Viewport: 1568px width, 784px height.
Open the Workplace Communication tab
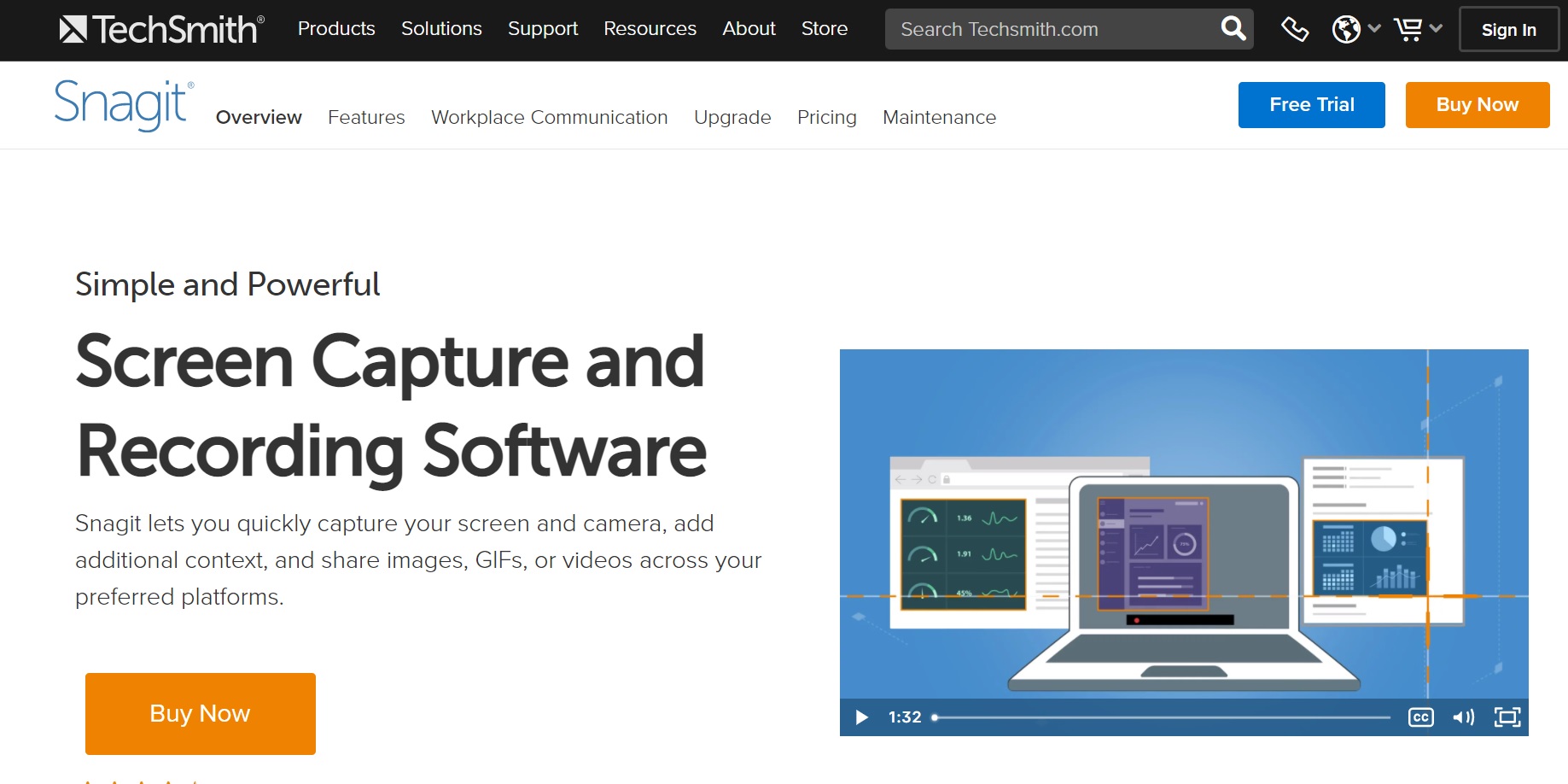550,117
